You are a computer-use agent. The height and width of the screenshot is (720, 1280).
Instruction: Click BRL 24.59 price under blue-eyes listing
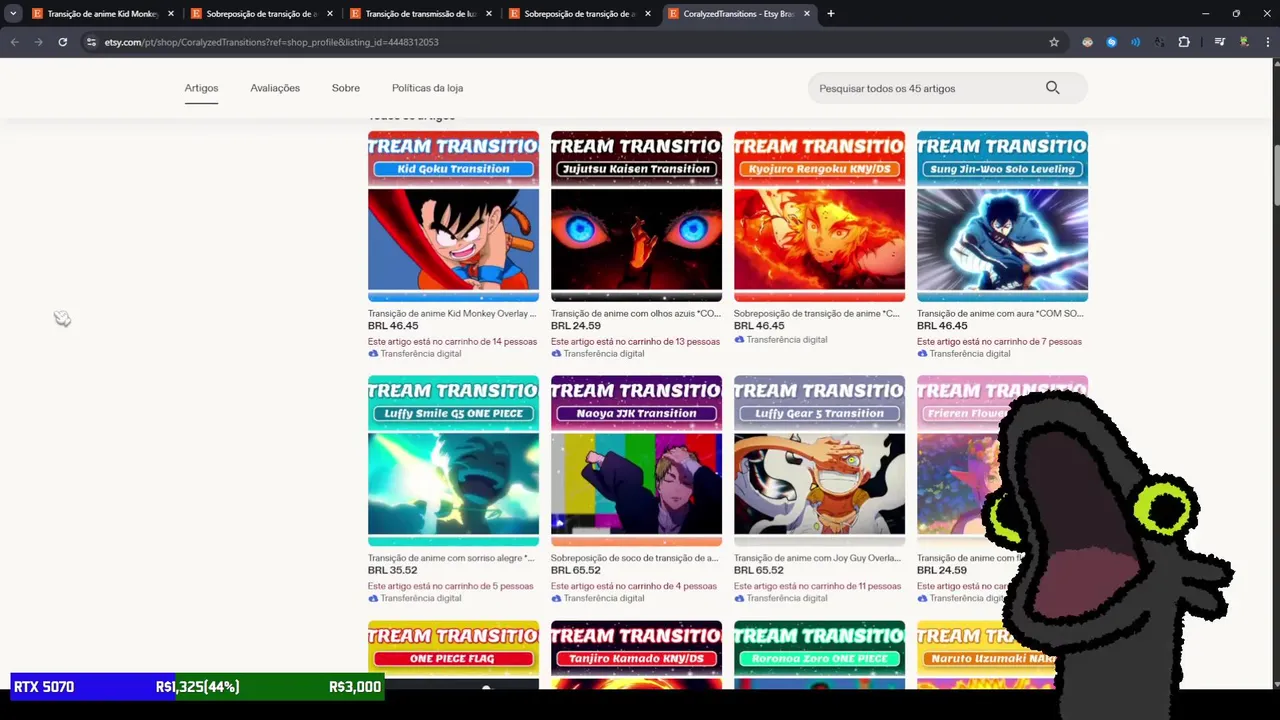pyautogui.click(x=575, y=326)
